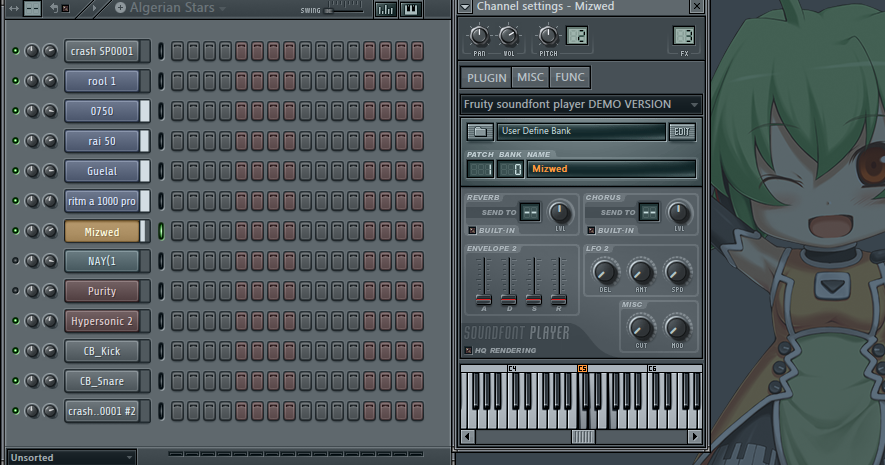Viewport: 885px width, 465px height.
Task: Click the PITCH knob in Channel settings
Action: point(547,36)
